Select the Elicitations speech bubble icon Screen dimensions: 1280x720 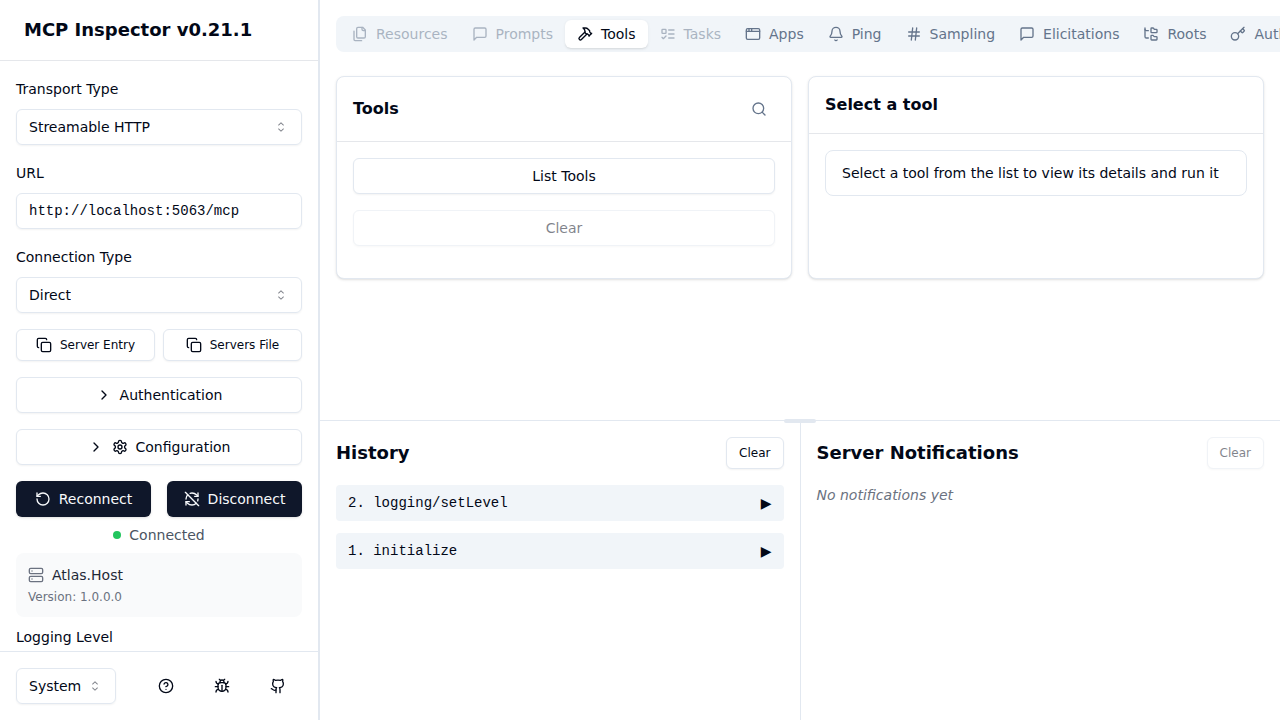pyautogui.click(x=1026, y=33)
